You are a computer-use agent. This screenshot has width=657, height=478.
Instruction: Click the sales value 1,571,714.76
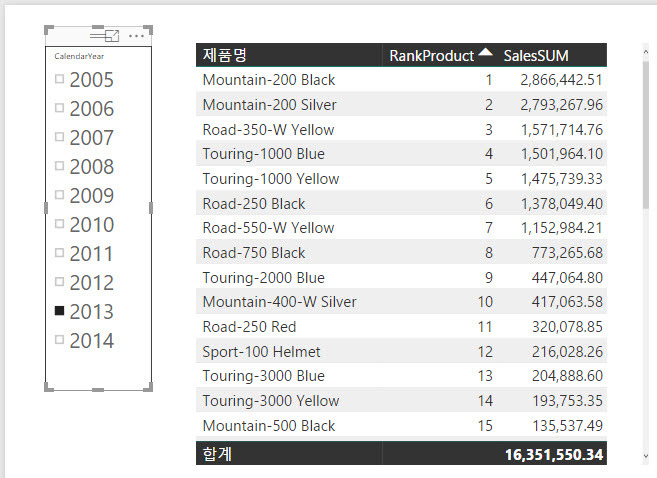point(561,129)
